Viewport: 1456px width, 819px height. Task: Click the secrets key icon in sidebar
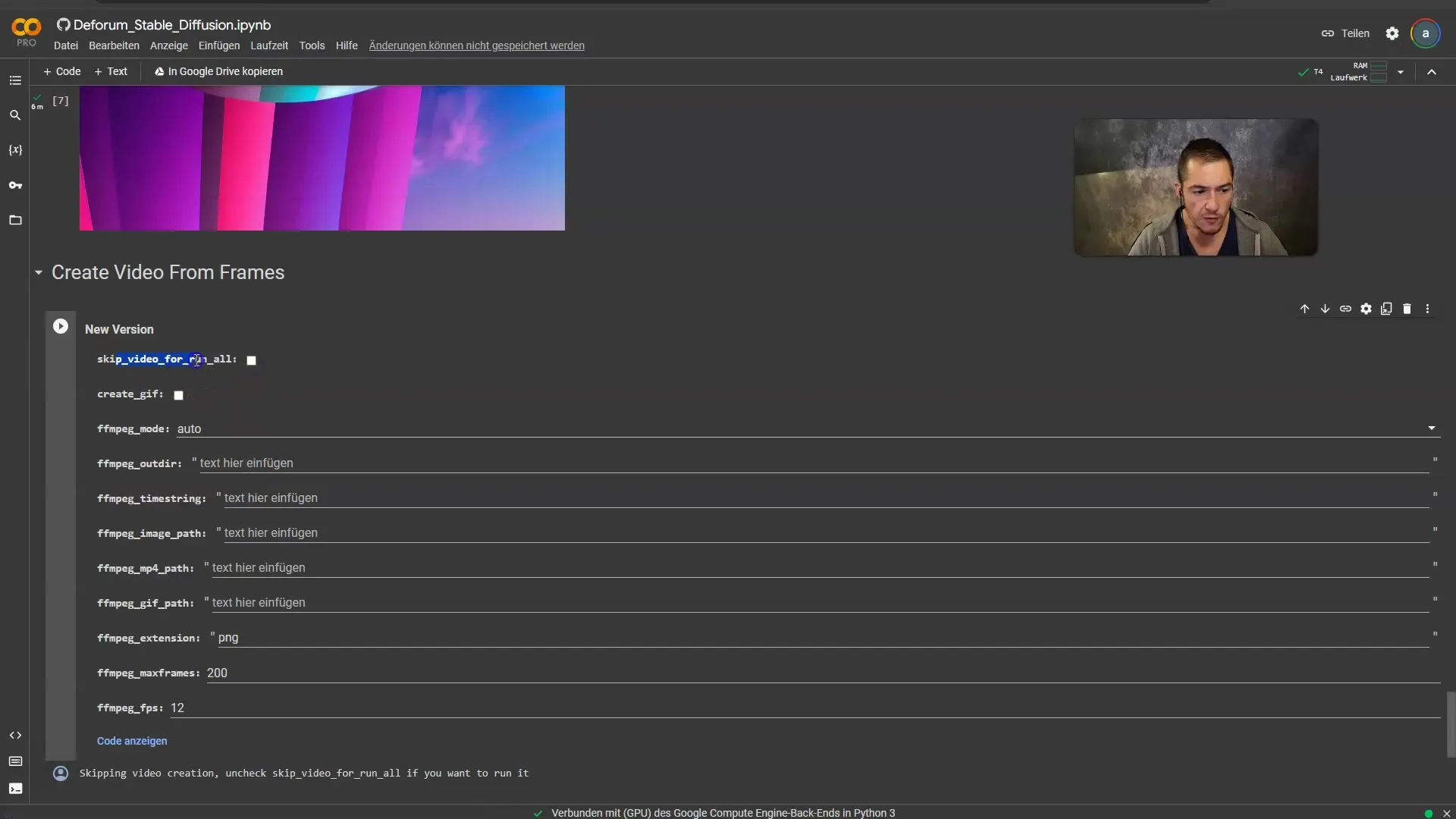(x=15, y=185)
